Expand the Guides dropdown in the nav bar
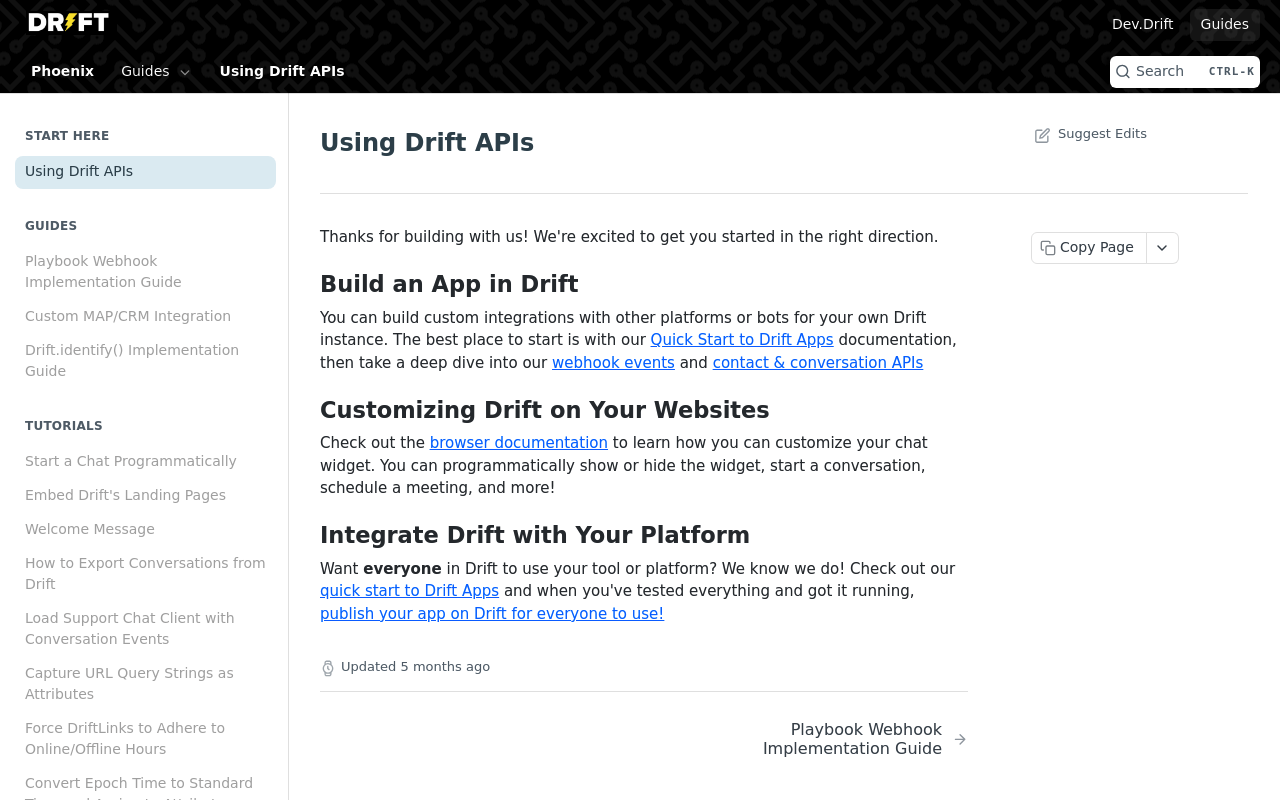Image resolution: width=1280 pixels, height=800 pixels. point(155,71)
